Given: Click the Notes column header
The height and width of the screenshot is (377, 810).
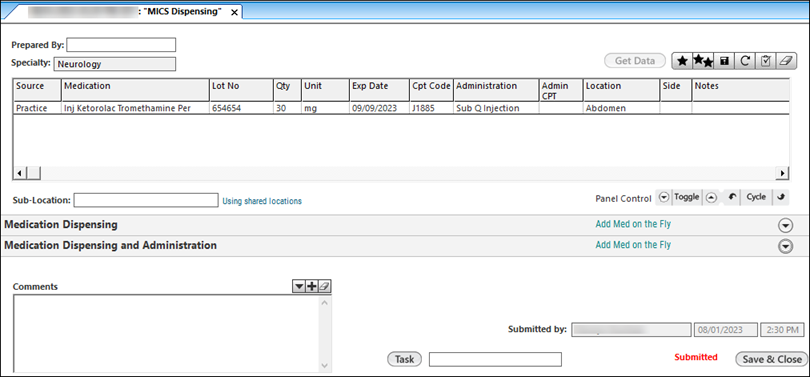Looking at the screenshot, I should (x=740, y=90).
